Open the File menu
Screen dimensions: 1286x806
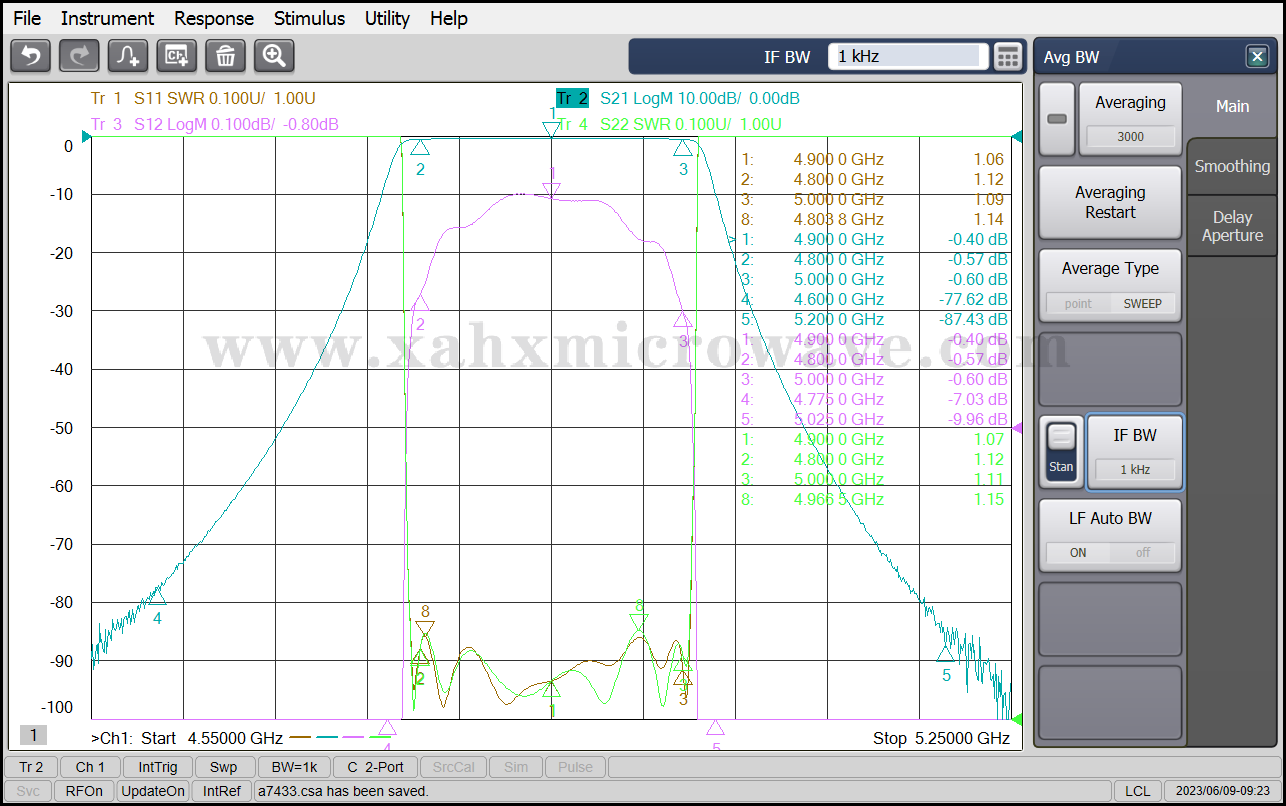point(27,18)
